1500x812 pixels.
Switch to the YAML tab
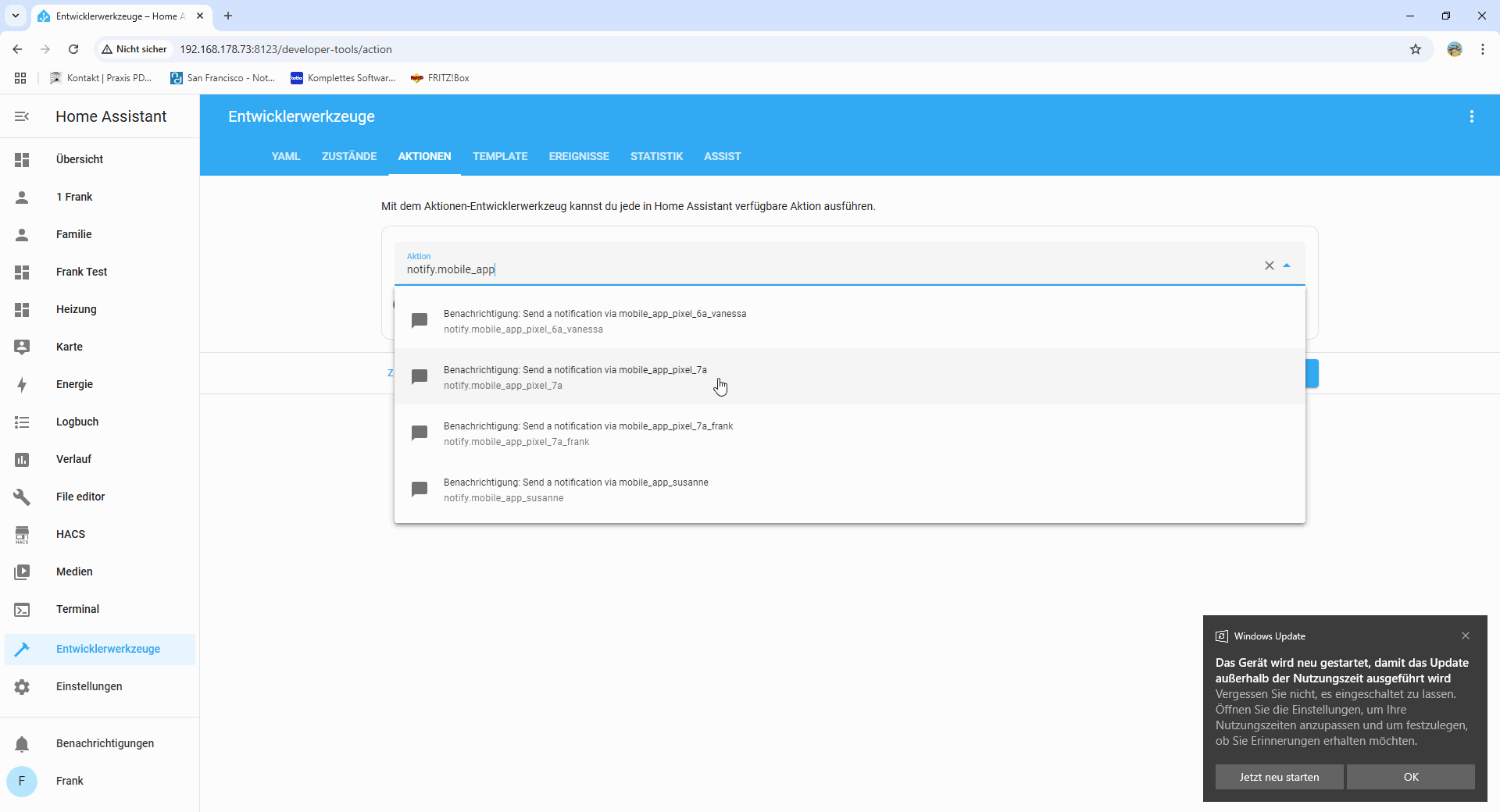pyautogui.click(x=286, y=156)
